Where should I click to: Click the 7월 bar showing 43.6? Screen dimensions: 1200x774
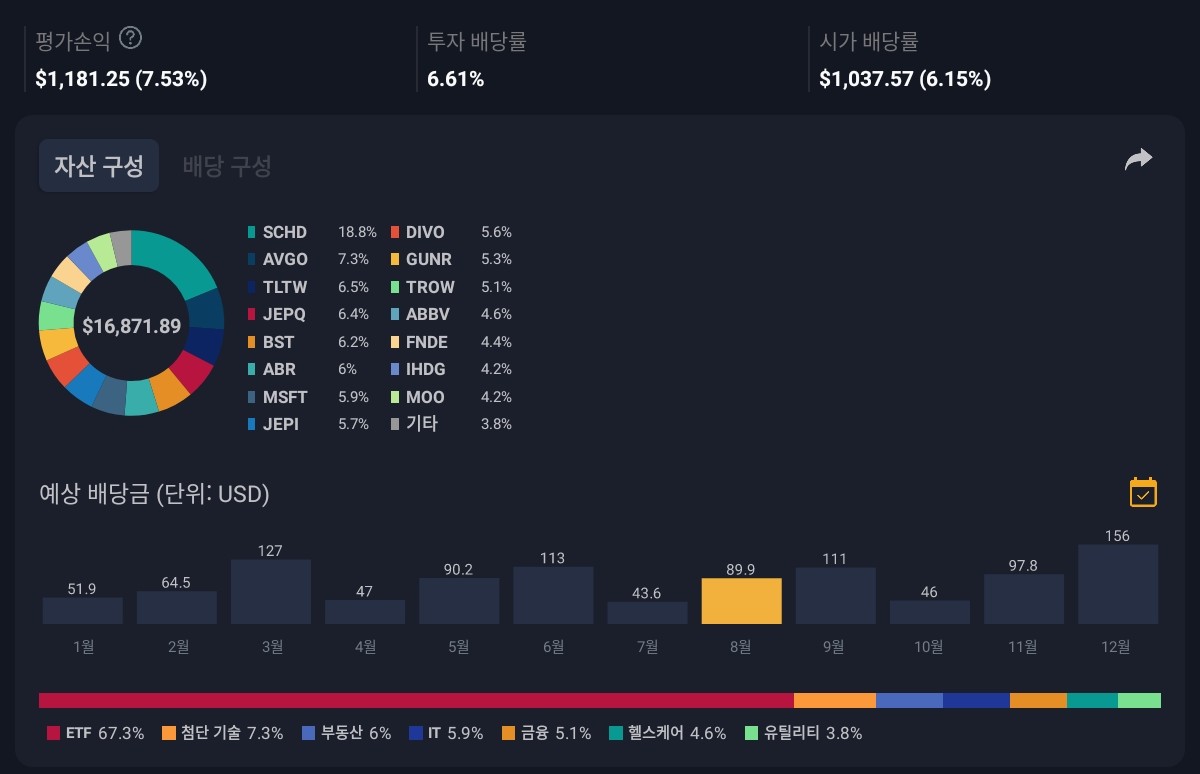(647, 613)
